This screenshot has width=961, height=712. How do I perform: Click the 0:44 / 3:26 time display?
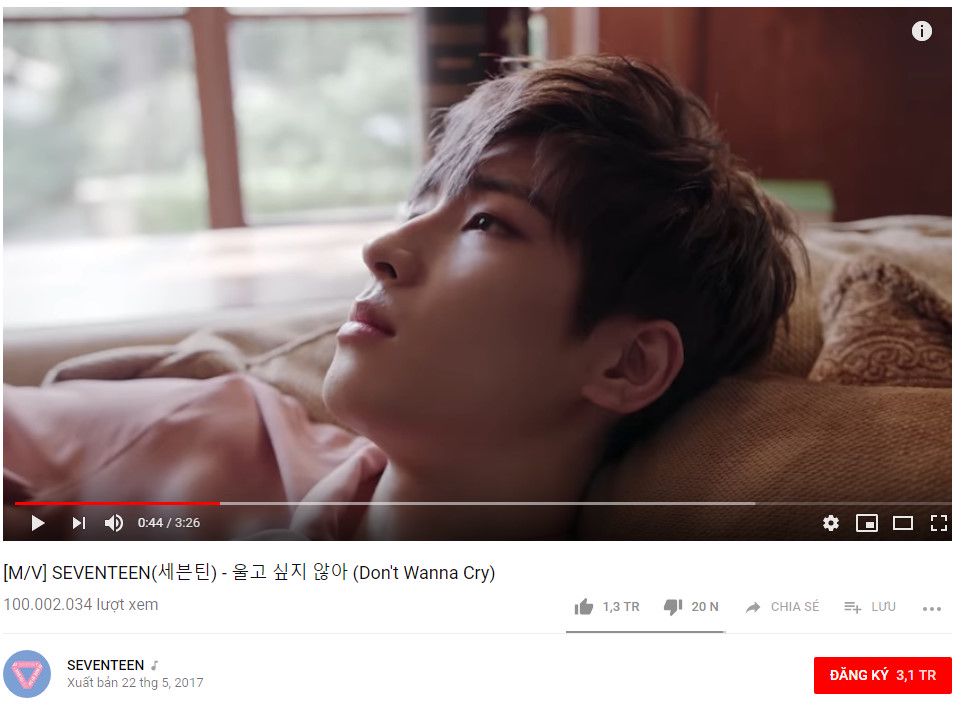coord(169,523)
